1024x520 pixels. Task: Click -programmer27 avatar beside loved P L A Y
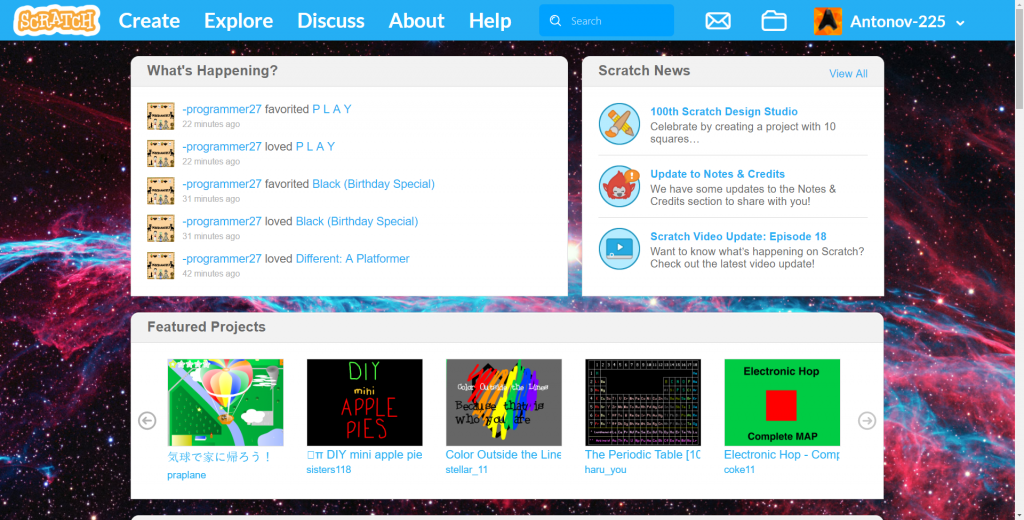click(161, 154)
